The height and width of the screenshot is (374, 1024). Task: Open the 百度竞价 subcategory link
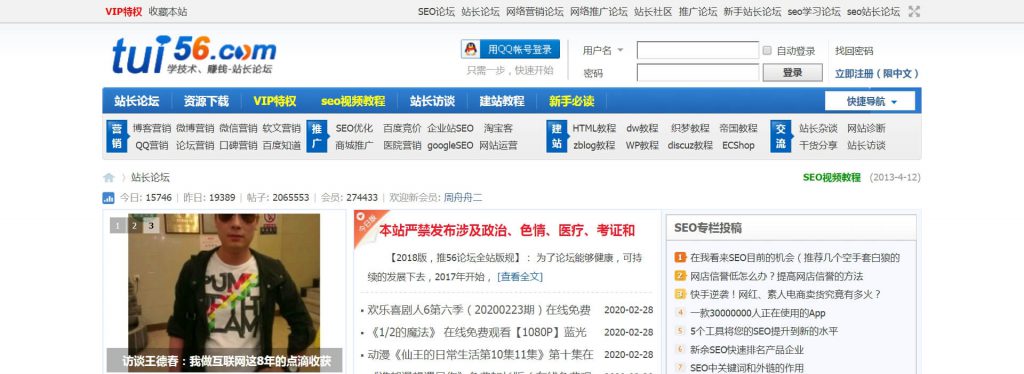(402, 128)
